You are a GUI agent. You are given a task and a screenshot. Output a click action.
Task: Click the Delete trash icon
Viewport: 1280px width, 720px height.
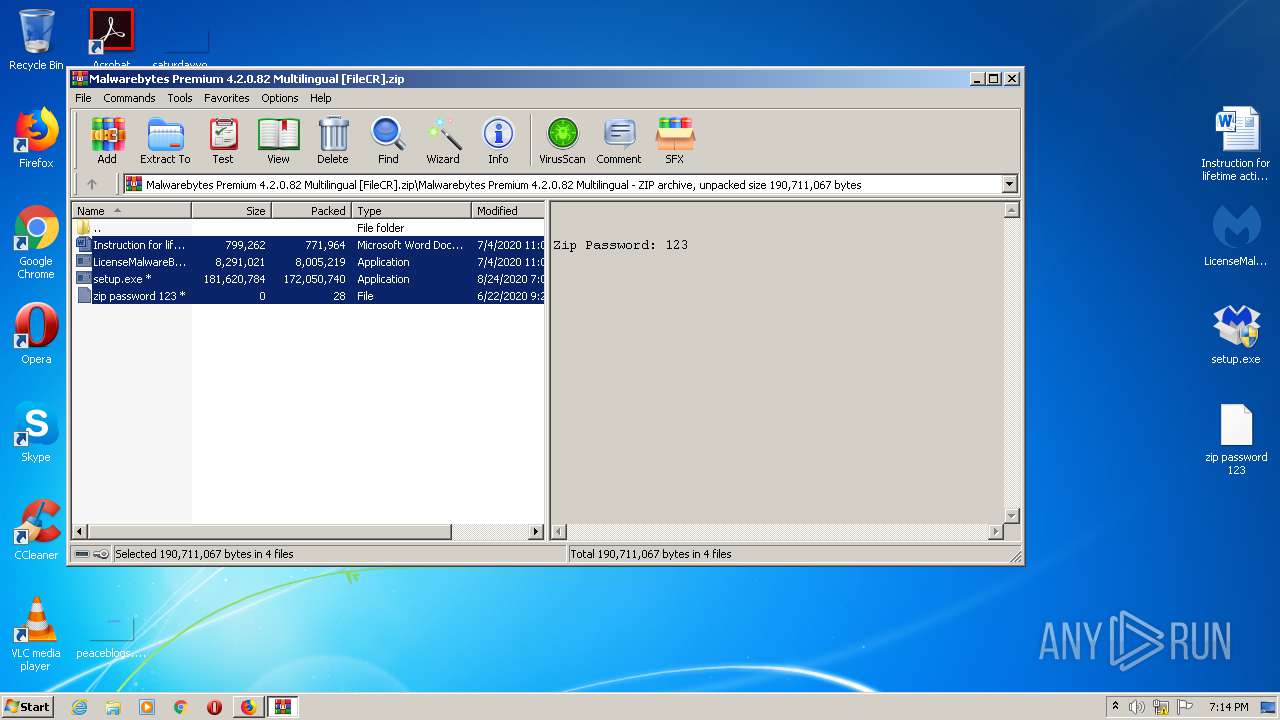333,140
